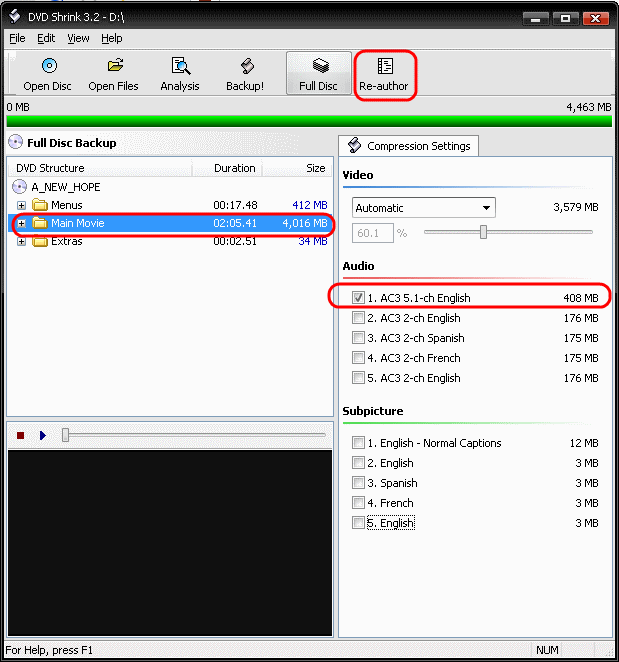Enable audio track 5 AC3 2-ch English

358,377
